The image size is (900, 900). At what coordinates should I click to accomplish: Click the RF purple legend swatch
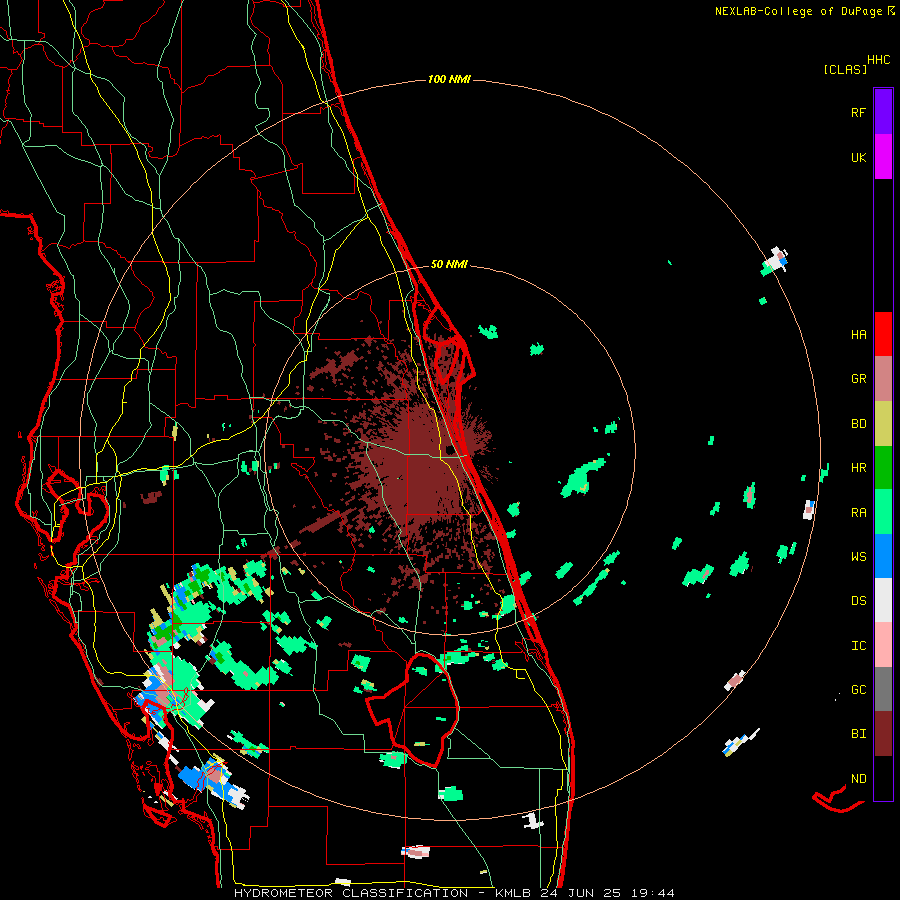883,112
